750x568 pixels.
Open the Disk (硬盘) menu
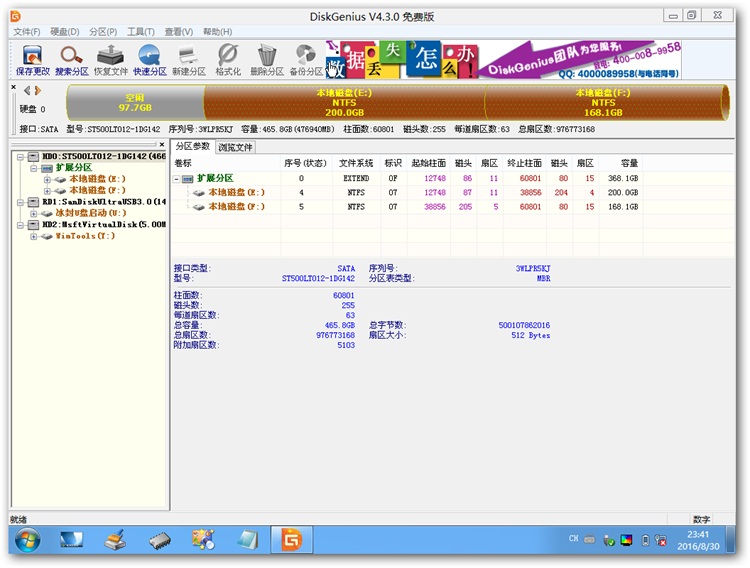[65, 32]
